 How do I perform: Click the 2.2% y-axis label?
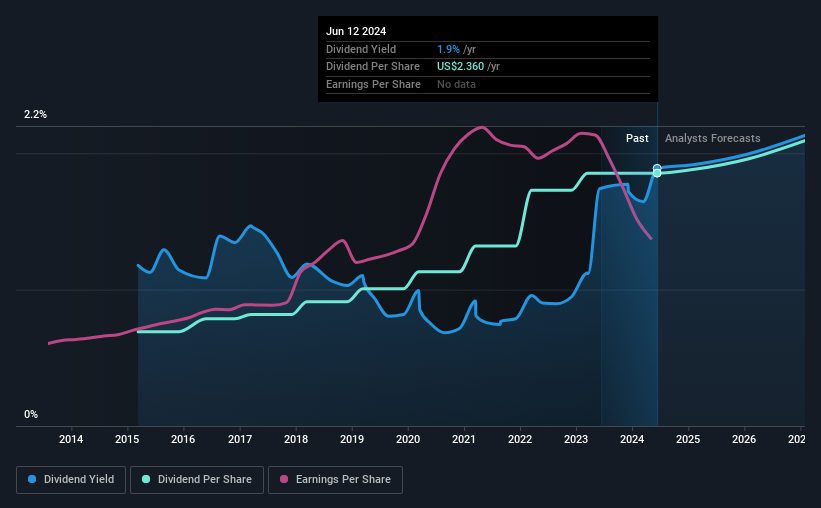35,115
